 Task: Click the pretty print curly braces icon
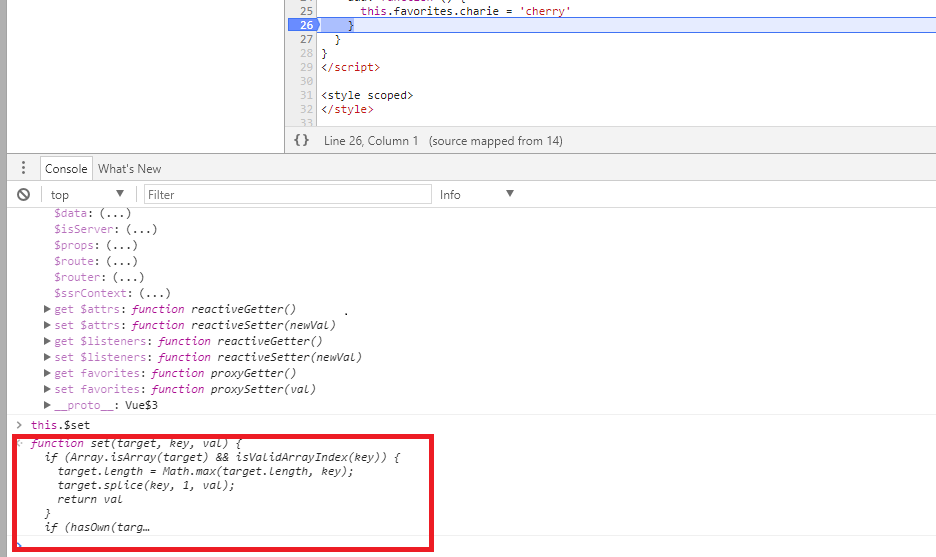[301, 141]
